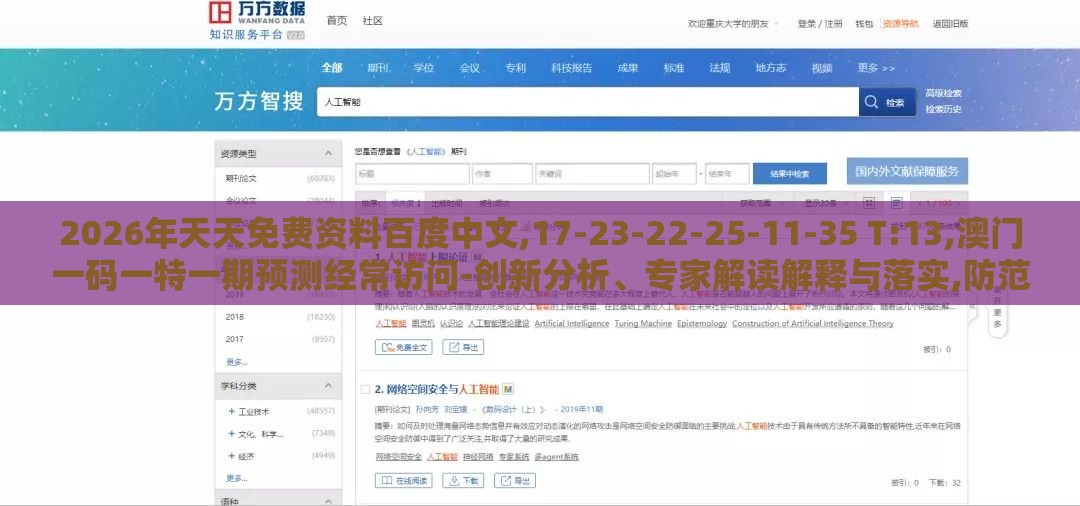1080x506 pixels.
Task: Select the 全部 search category tab
Action: pyautogui.click(x=331, y=67)
